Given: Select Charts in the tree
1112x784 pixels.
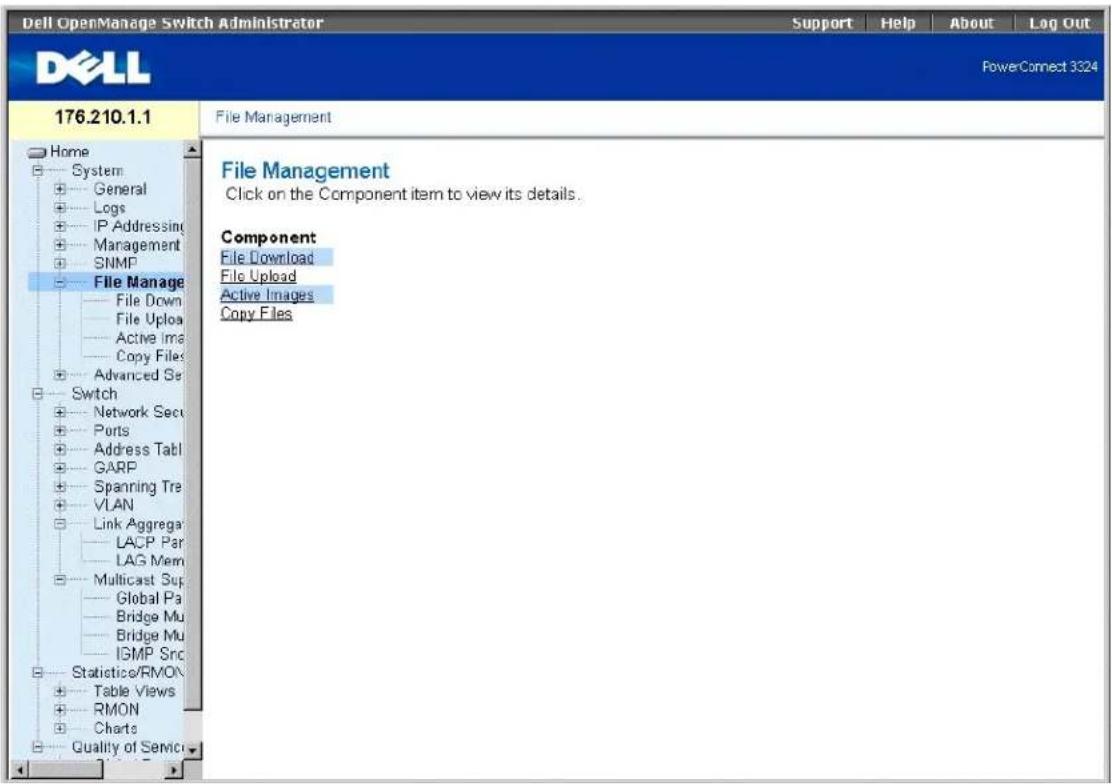Looking at the screenshot, I should pos(116,728).
